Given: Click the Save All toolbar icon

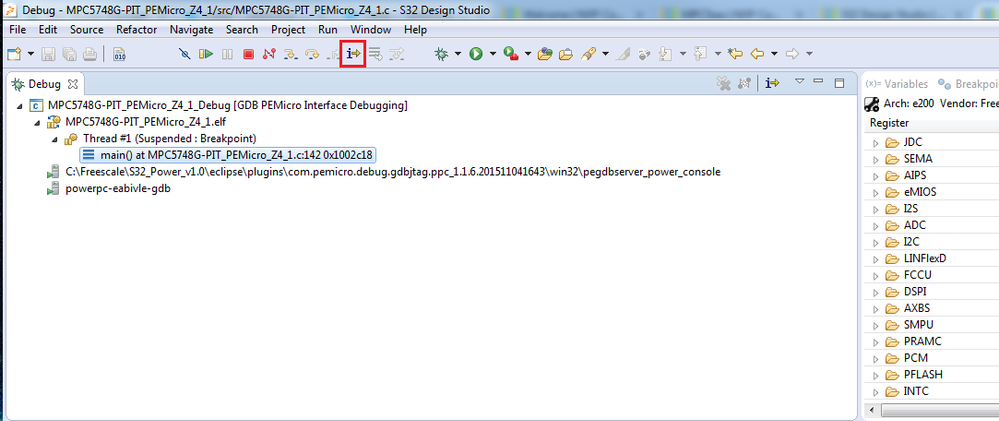Looking at the screenshot, I should pos(69,54).
